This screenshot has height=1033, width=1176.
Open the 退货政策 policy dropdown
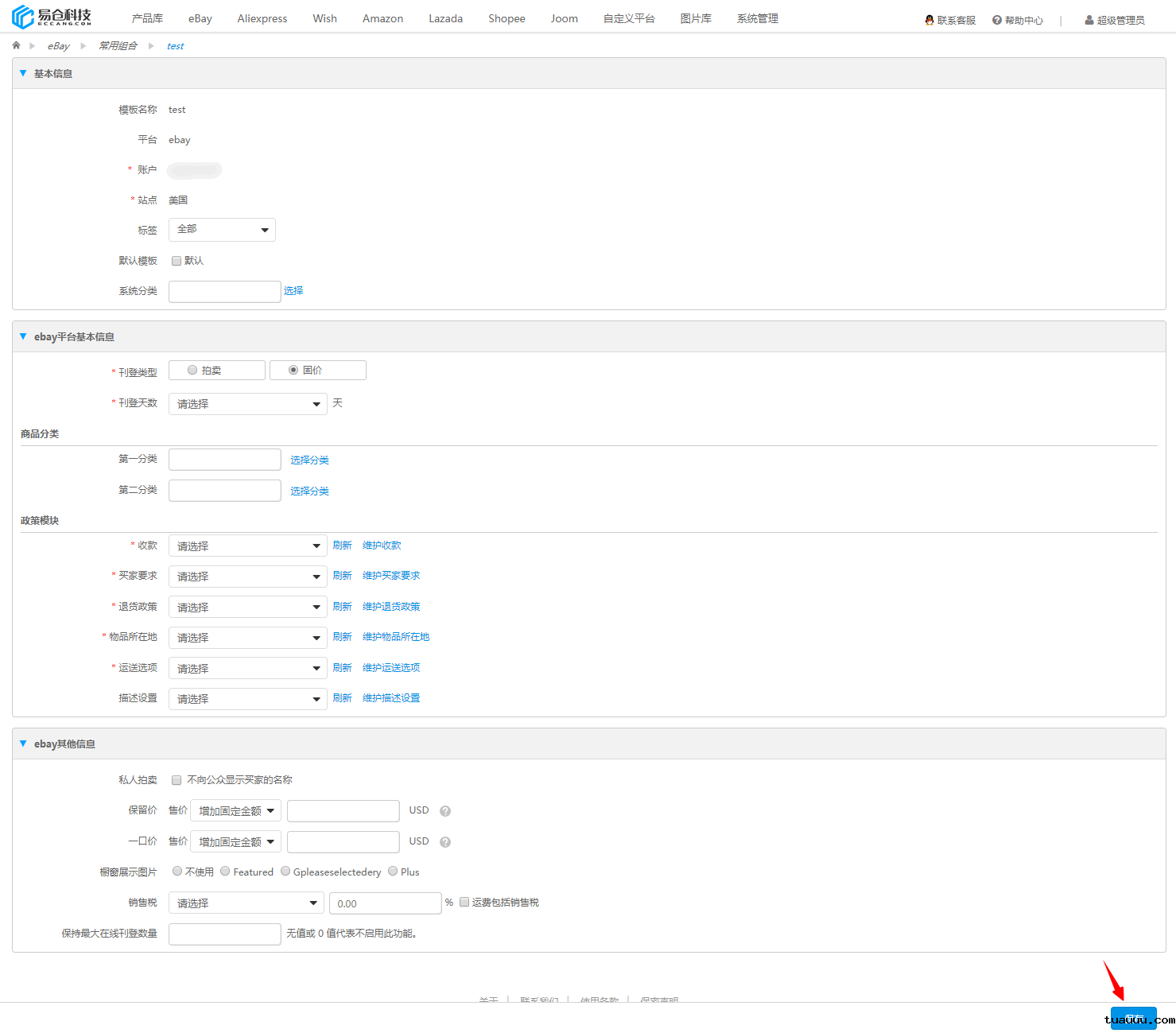pyautogui.click(x=247, y=607)
